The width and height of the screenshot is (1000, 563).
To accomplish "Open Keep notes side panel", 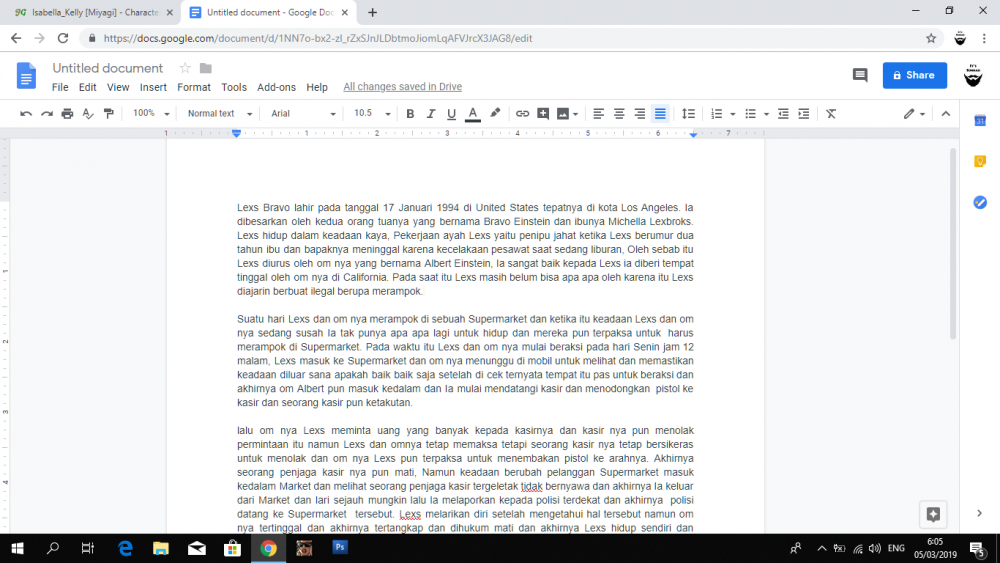I will coord(980,161).
